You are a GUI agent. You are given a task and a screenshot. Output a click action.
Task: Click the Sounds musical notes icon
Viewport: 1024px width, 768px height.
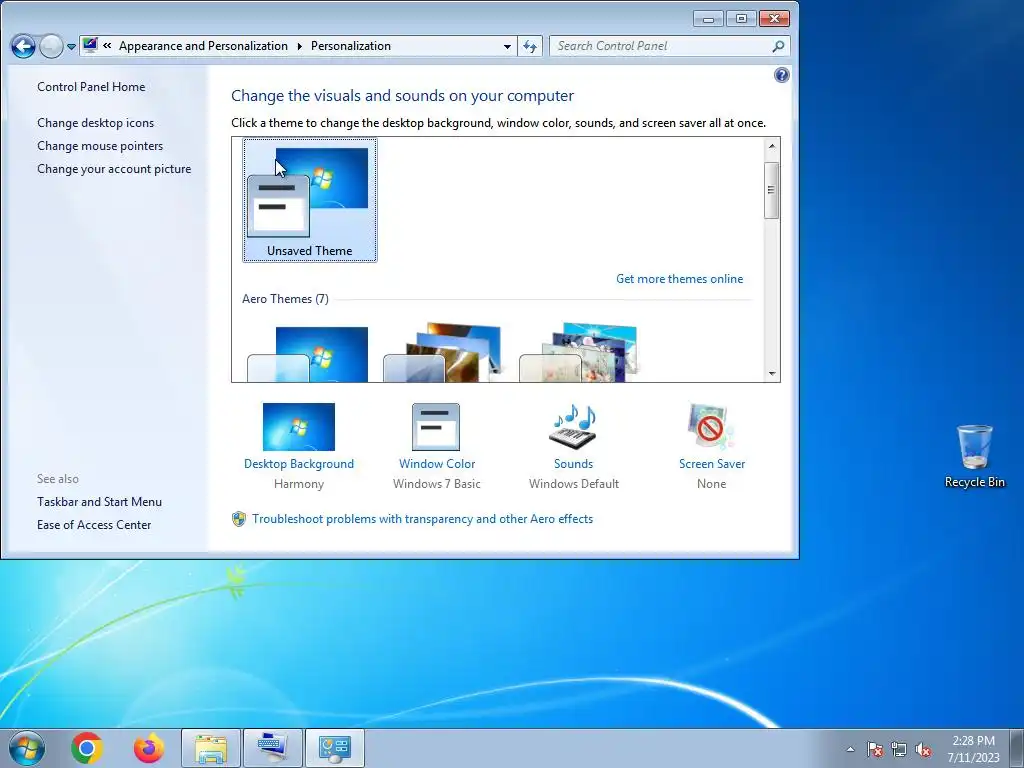[574, 426]
